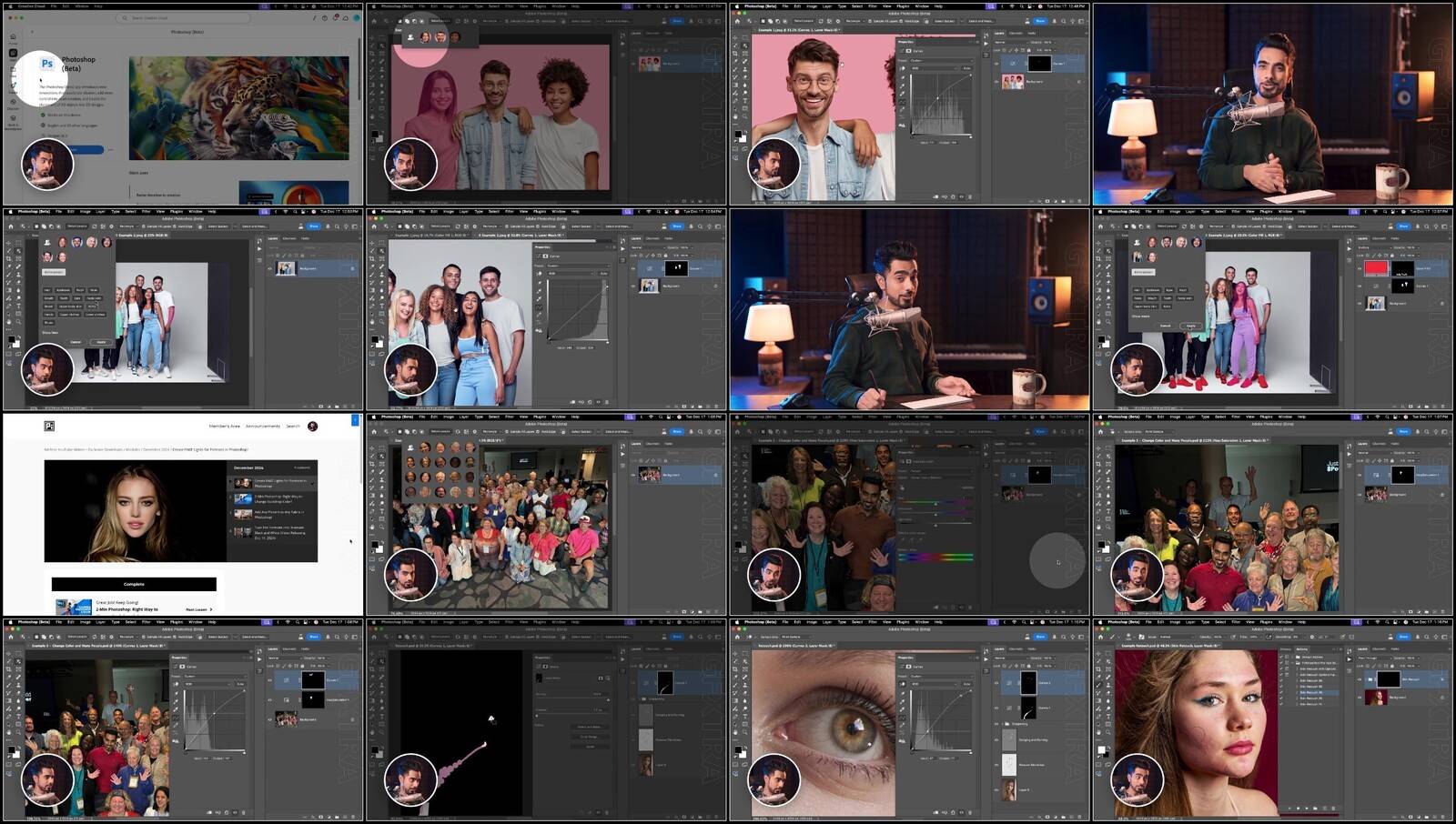The image size is (1456, 824).
Task: Open Curves preset dropdown in smiling-group frame
Action: click(x=579, y=265)
